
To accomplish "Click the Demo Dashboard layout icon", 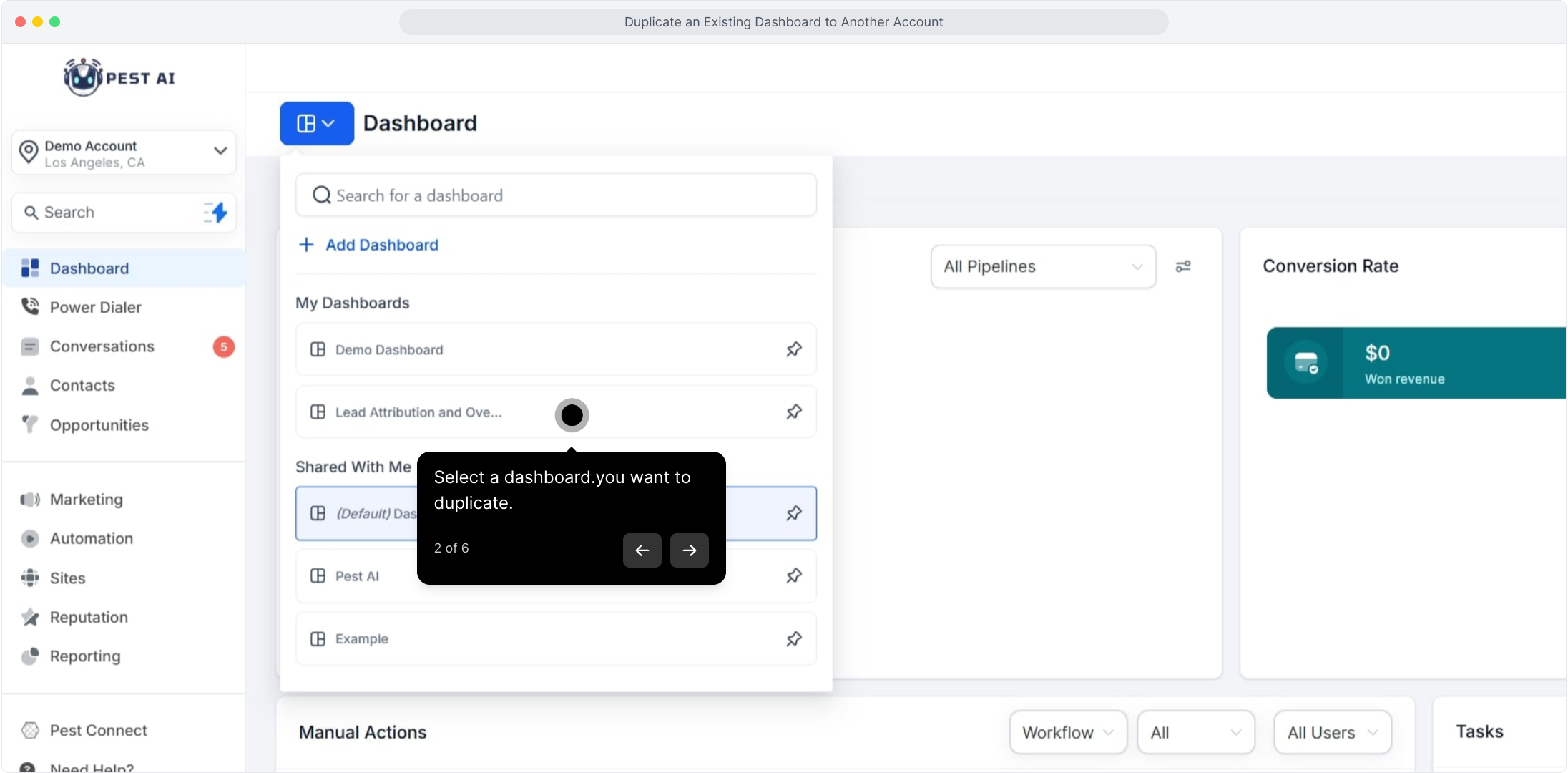I will coord(318,349).
